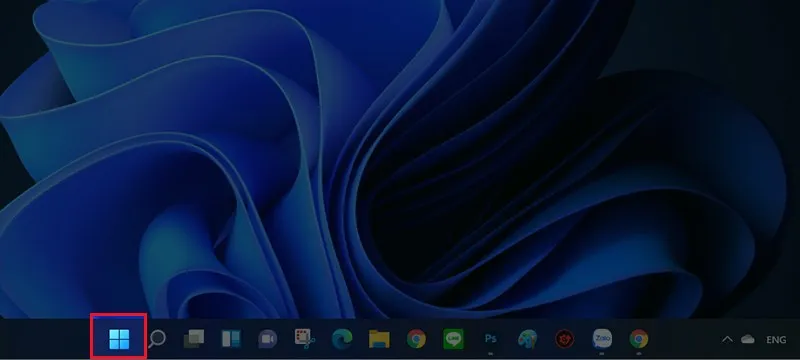Viewport: 800px width, 360px height.
Task: Click the ENG language indicator
Action: point(776,340)
